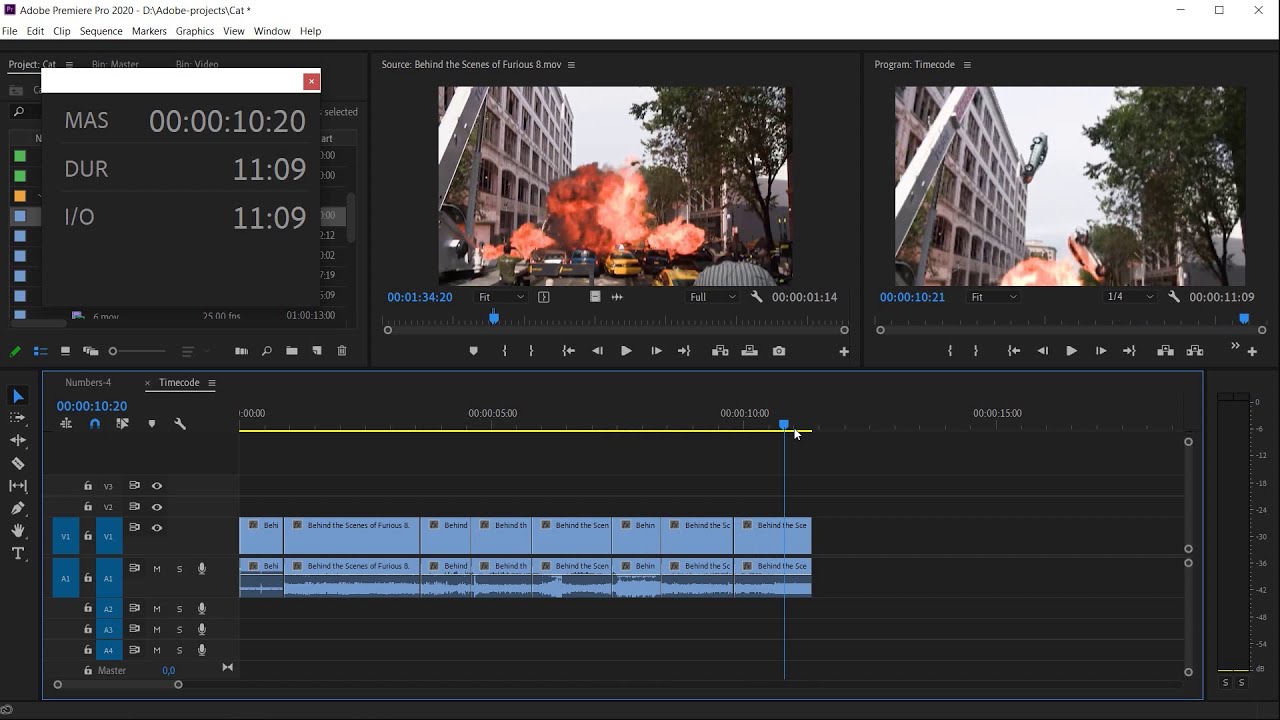Click Lift in the Program monitor
Screen dimensions: 1280x720
tap(1165, 351)
